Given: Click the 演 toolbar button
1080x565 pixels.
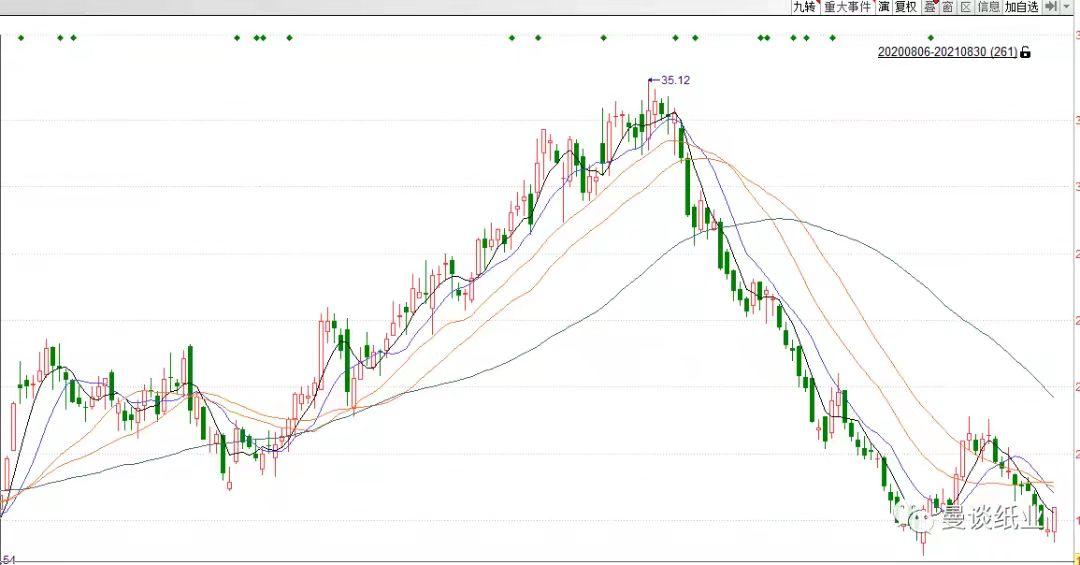Looking at the screenshot, I should (883, 7).
